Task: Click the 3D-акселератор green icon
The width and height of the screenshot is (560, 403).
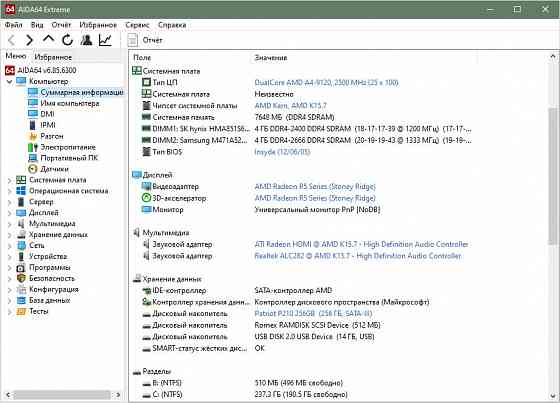Action: pyautogui.click(x=146, y=198)
